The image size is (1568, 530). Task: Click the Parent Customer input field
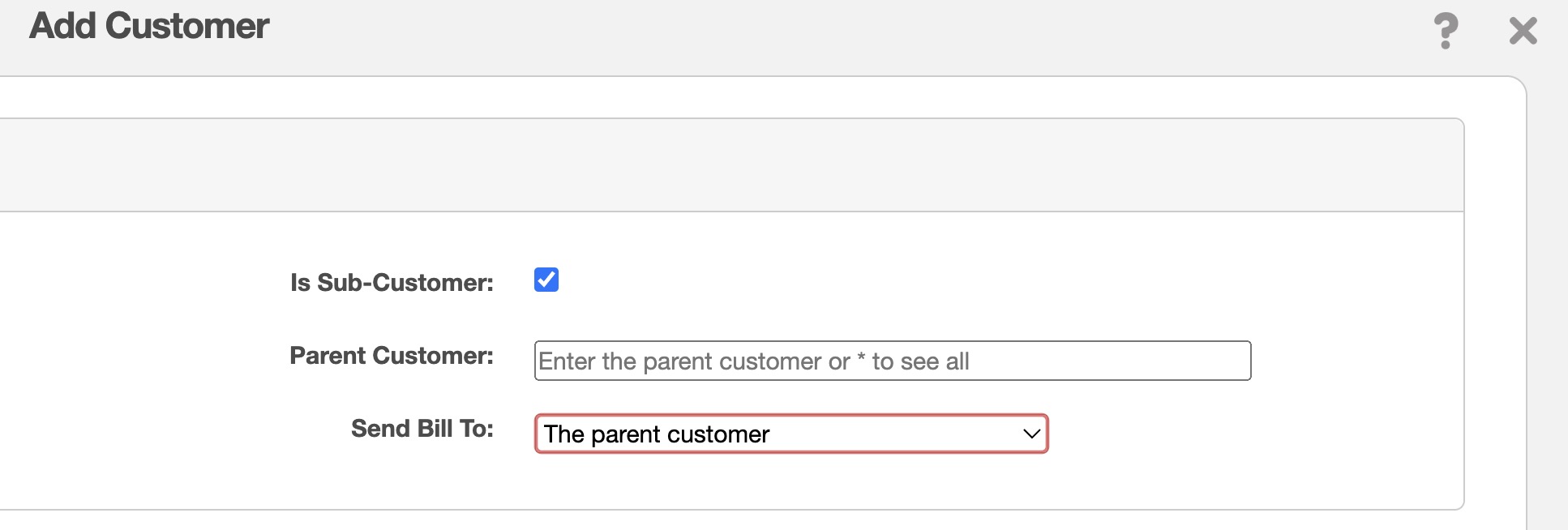point(892,361)
